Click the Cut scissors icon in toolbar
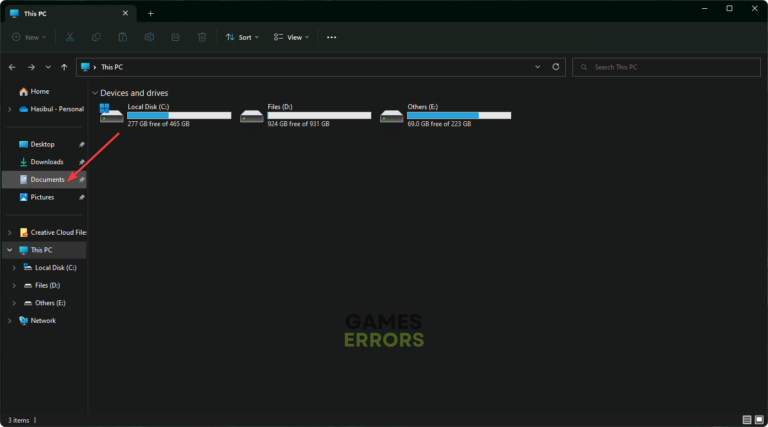The image size is (768, 427). [70, 37]
